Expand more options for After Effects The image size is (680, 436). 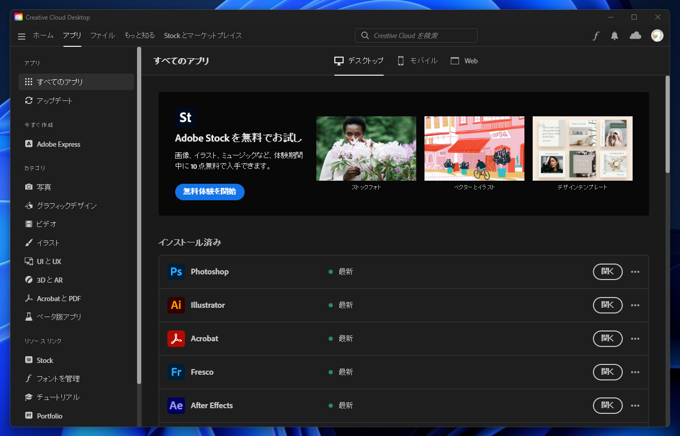(635, 405)
